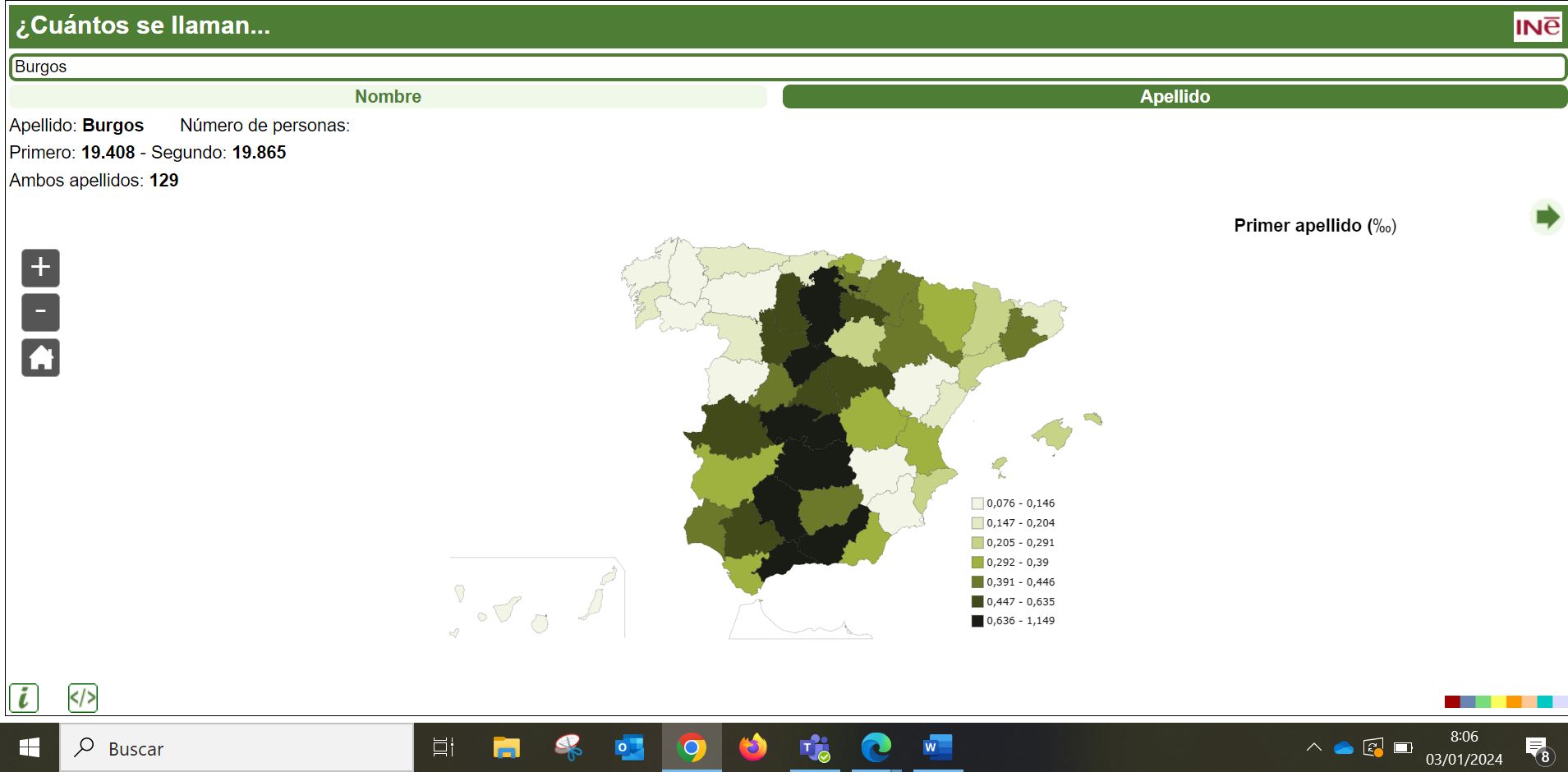Click the INE logo in the header
Screen dimensions: 1568x772
1538,26
